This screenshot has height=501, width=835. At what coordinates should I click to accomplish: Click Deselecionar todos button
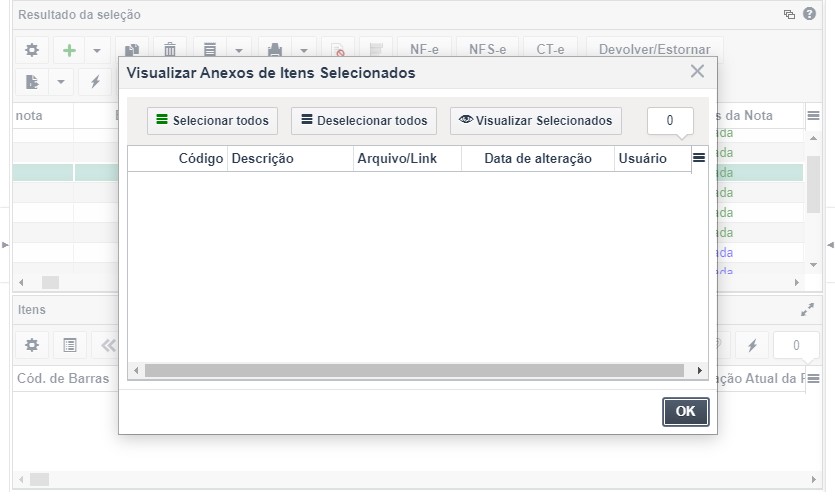click(364, 120)
